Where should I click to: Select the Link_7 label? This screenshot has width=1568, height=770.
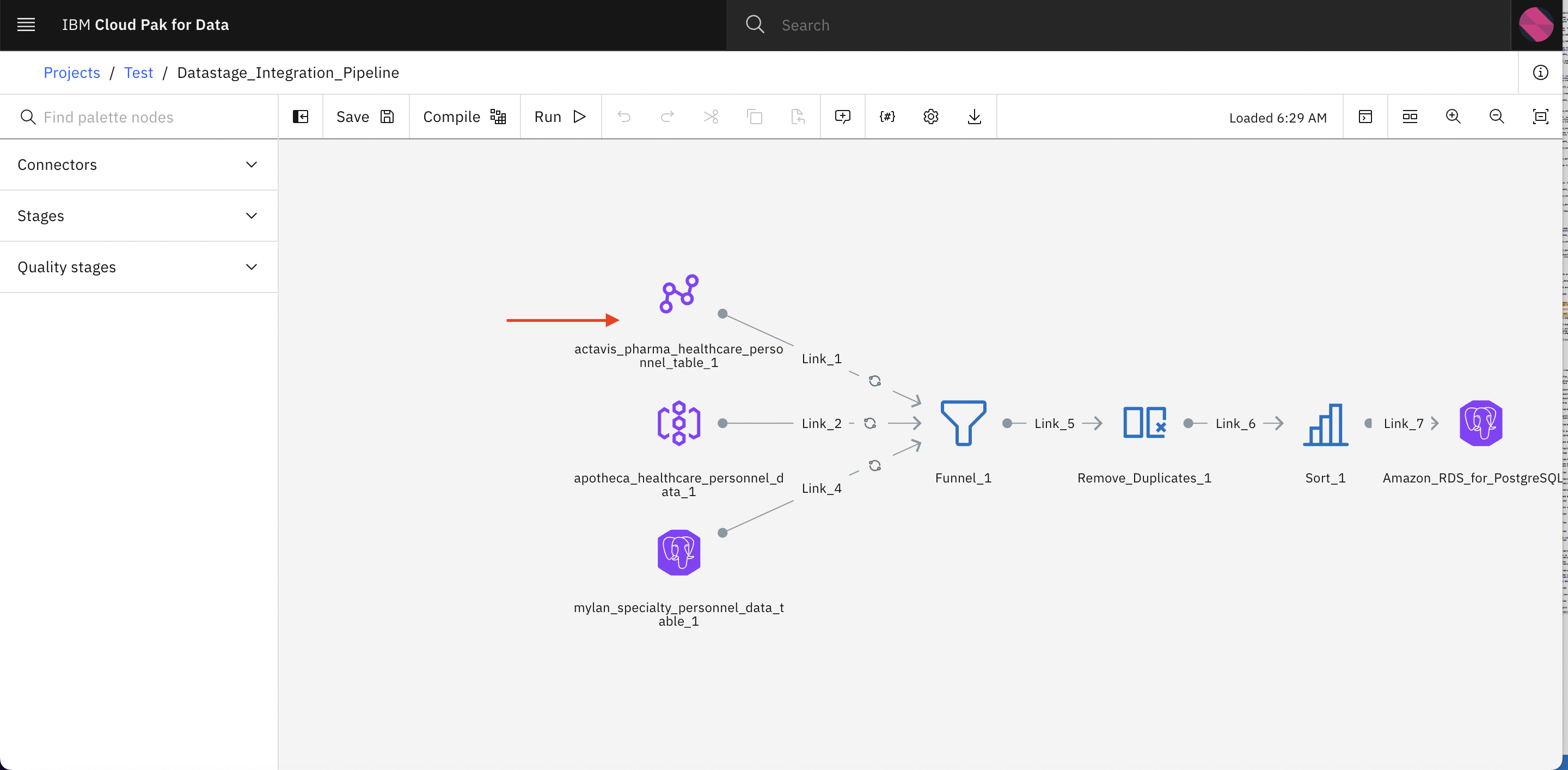click(1403, 423)
